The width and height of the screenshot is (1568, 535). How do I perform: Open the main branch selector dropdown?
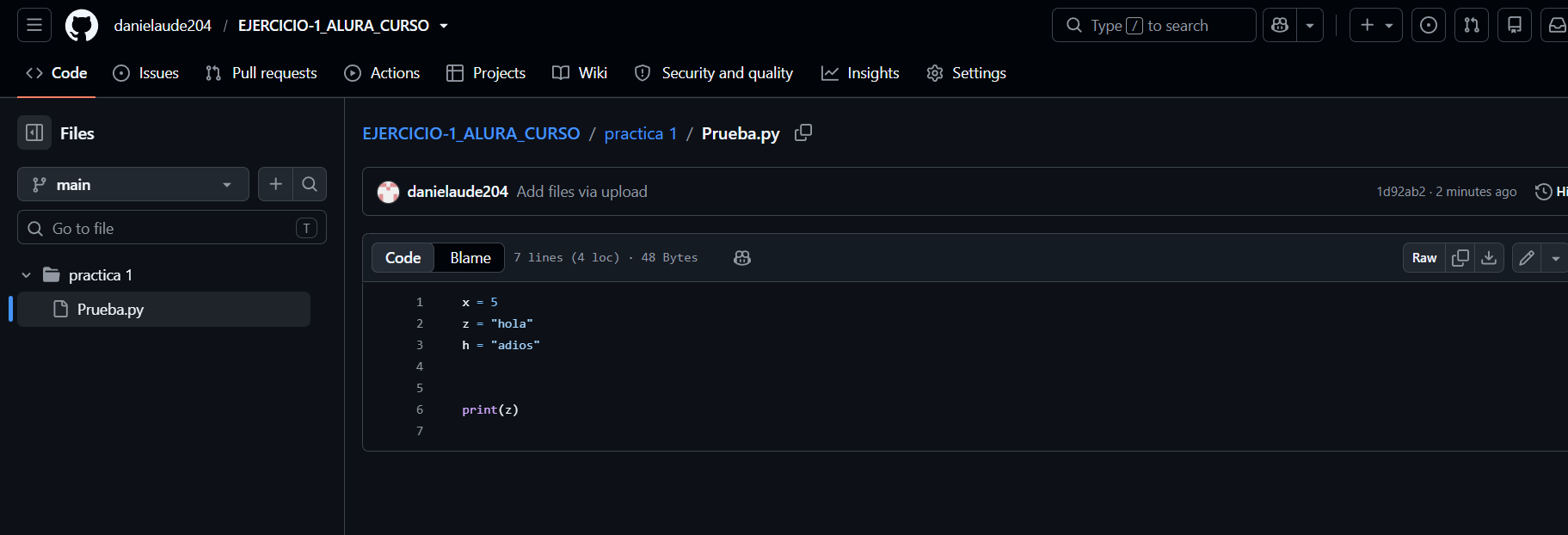pyautogui.click(x=133, y=184)
